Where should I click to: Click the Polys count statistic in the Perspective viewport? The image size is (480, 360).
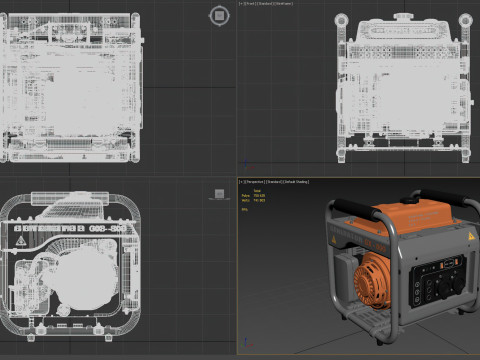[253, 196]
